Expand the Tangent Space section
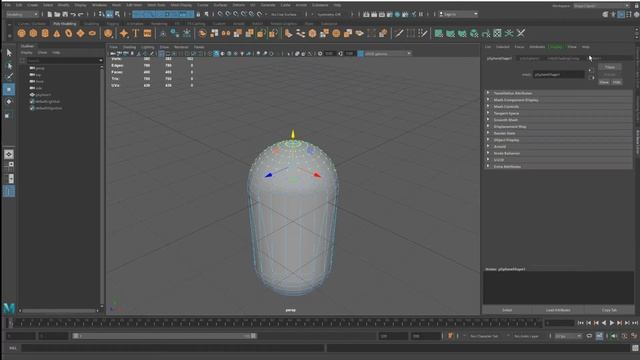The image size is (640, 360). coord(559,113)
